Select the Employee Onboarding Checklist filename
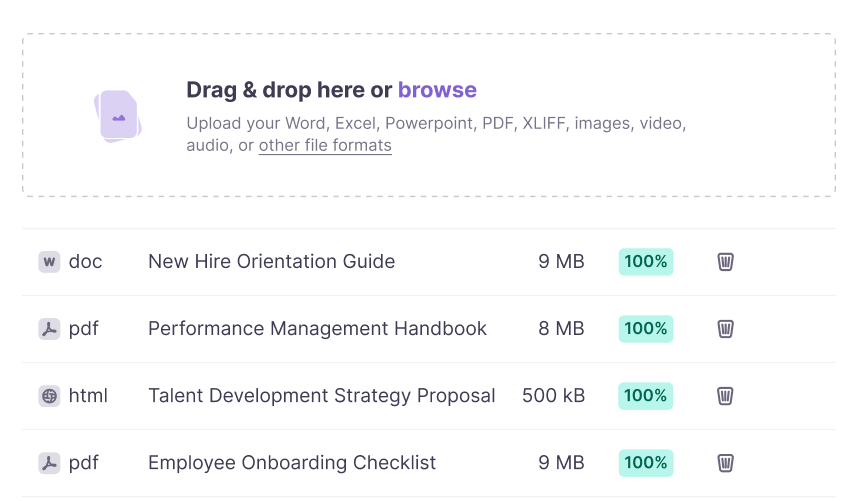This screenshot has width=858, height=501. click(x=292, y=463)
